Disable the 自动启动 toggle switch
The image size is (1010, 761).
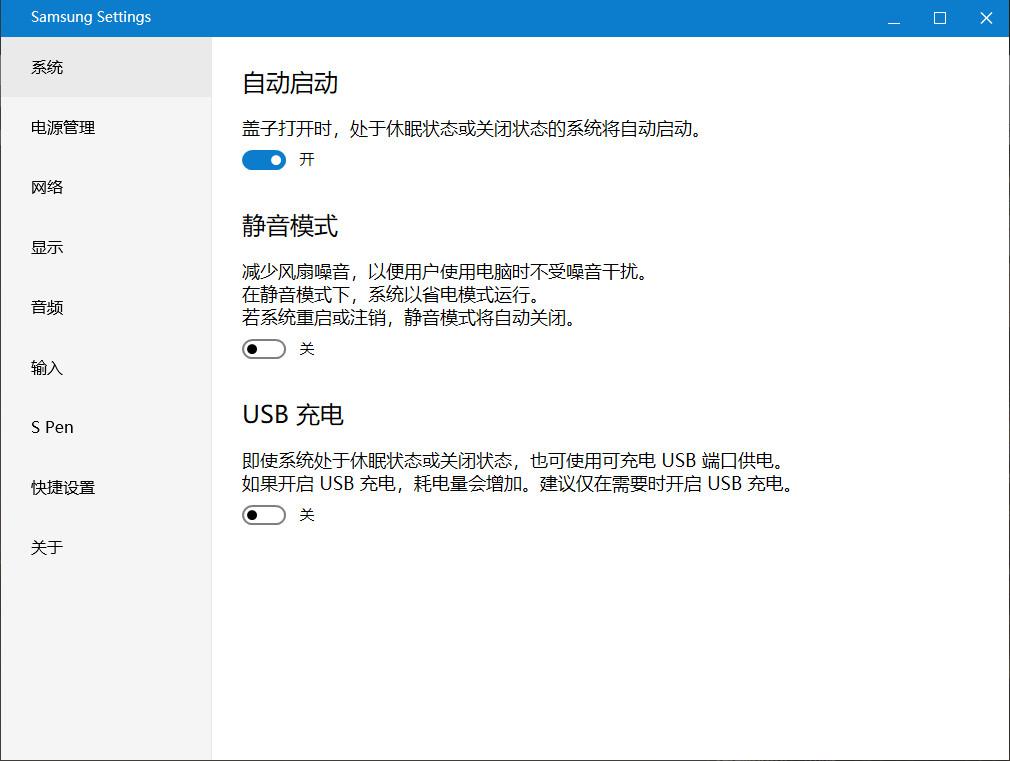(x=263, y=159)
